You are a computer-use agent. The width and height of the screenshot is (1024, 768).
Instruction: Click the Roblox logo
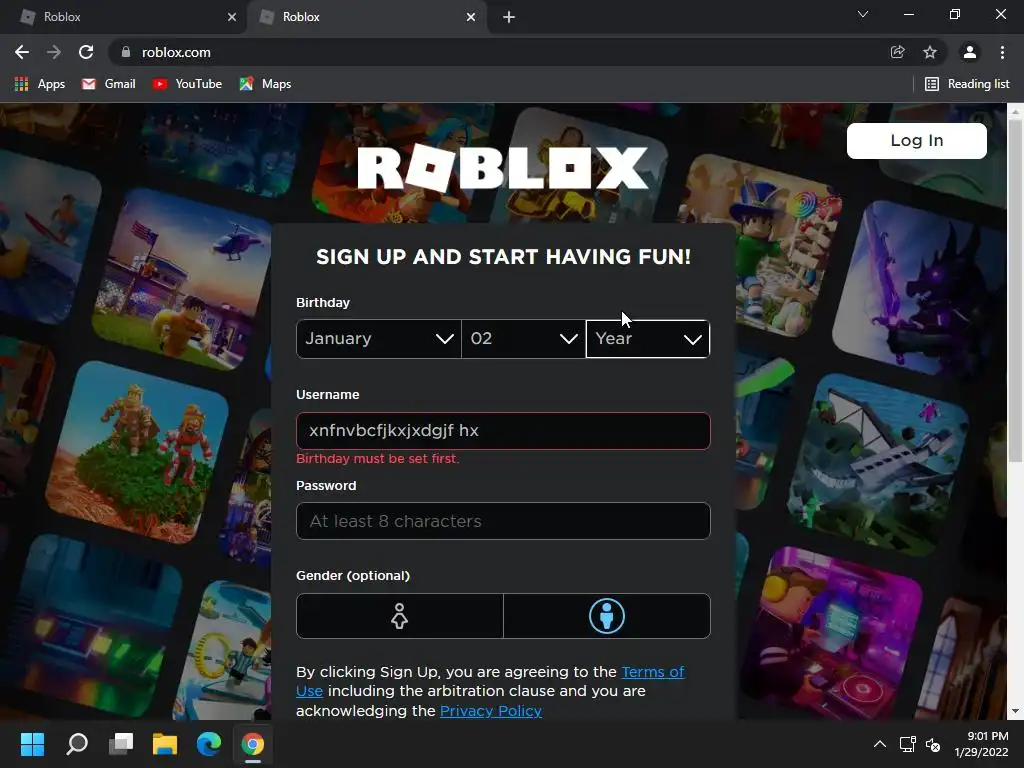pyautogui.click(x=503, y=168)
